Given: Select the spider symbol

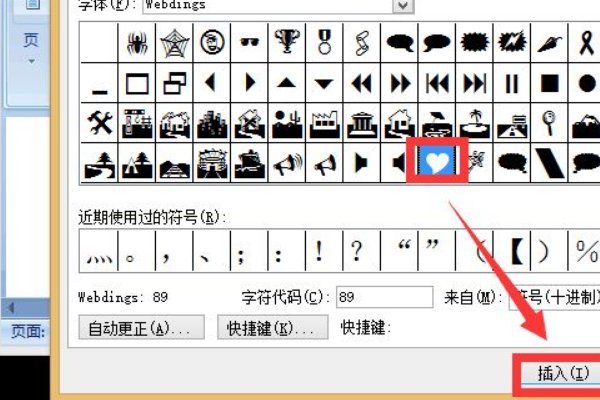Looking at the screenshot, I should click(137, 42).
